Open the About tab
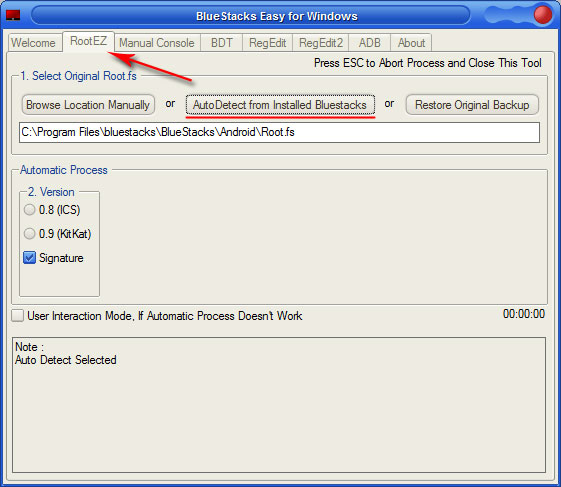This screenshot has width=561, height=487. tap(411, 43)
